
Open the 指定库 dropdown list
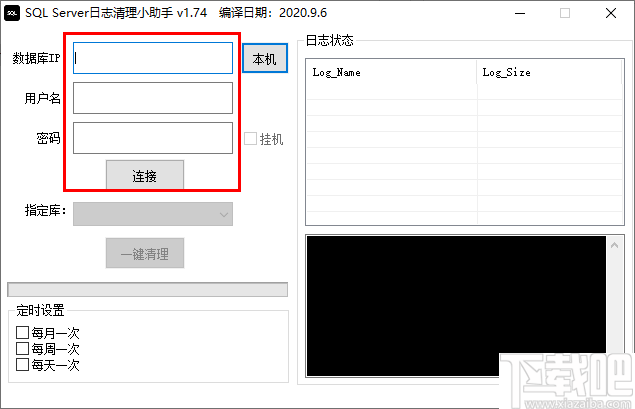(x=153, y=214)
